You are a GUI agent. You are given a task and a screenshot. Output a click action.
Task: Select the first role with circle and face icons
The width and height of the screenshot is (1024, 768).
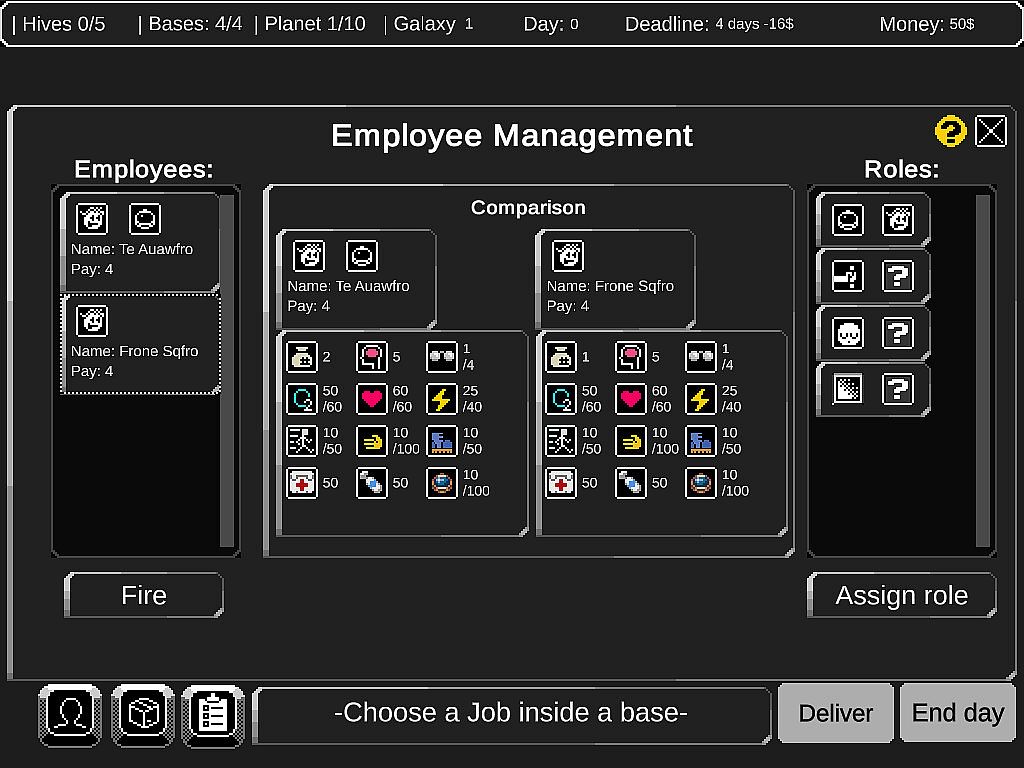873,219
